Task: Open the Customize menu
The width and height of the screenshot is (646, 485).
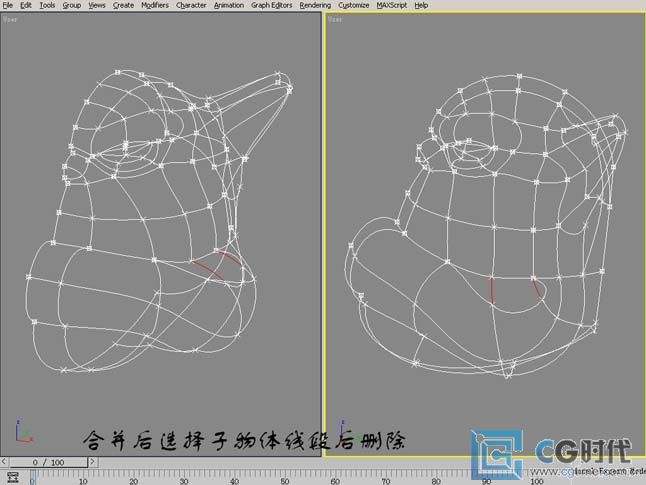Action: coord(353,5)
